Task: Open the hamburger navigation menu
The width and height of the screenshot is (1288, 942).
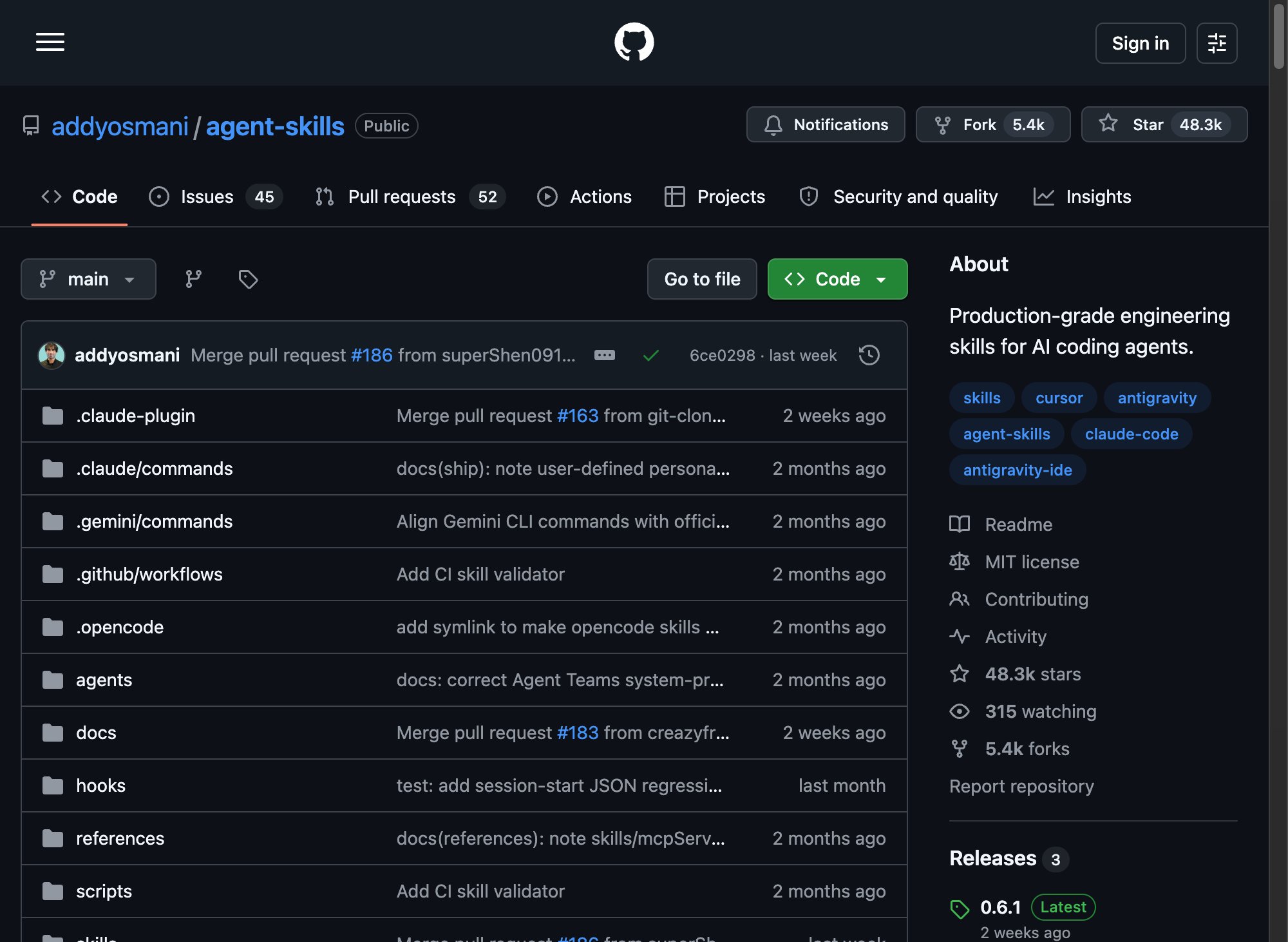Action: [x=50, y=43]
